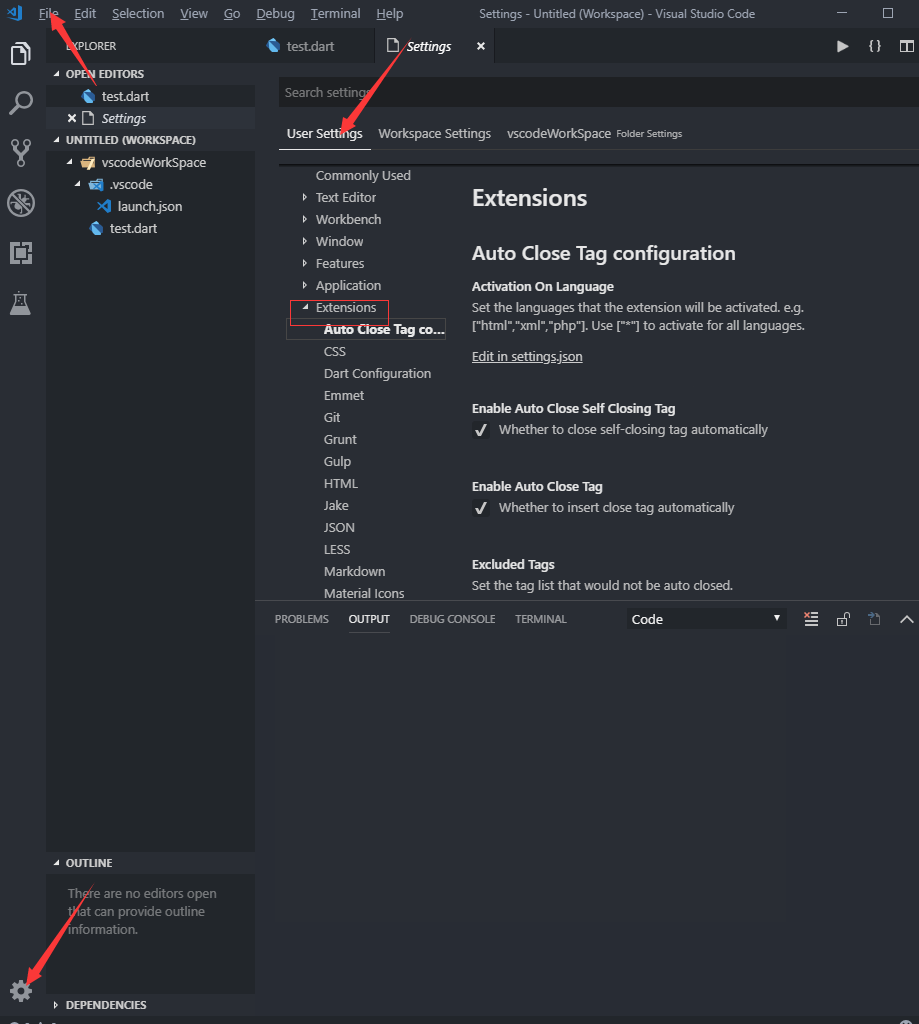Open the Manage settings gear
Screen dimensions: 919x1024
(21, 991)
